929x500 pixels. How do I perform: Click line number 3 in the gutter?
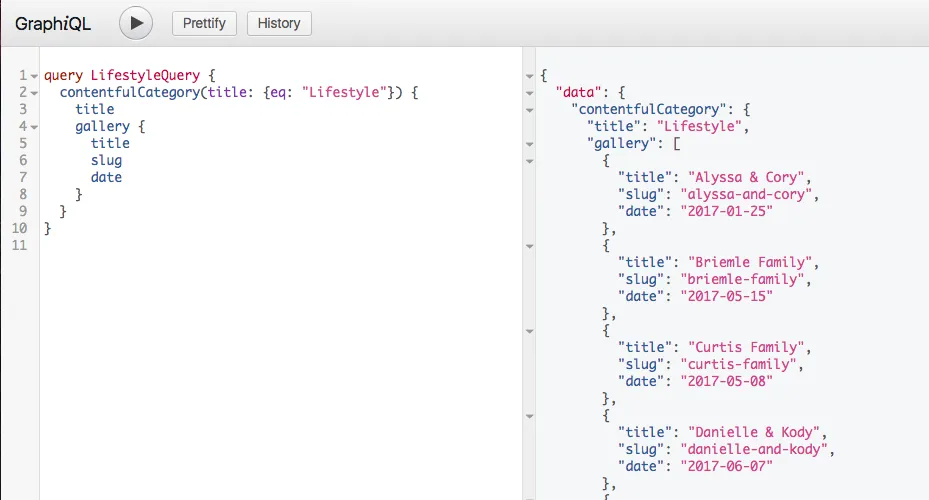(23, 109)
